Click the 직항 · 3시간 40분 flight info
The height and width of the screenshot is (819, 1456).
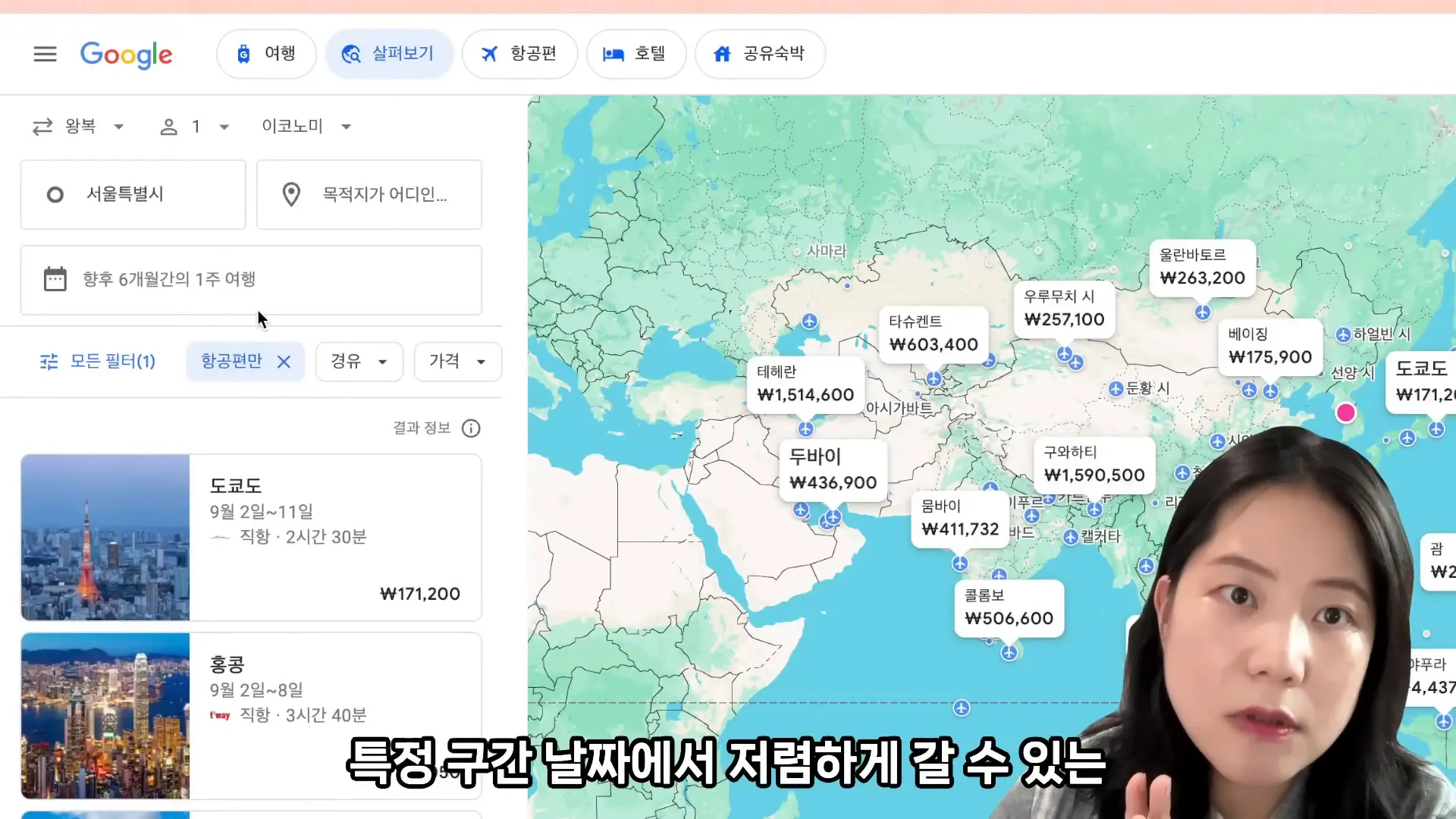[303, 715]
